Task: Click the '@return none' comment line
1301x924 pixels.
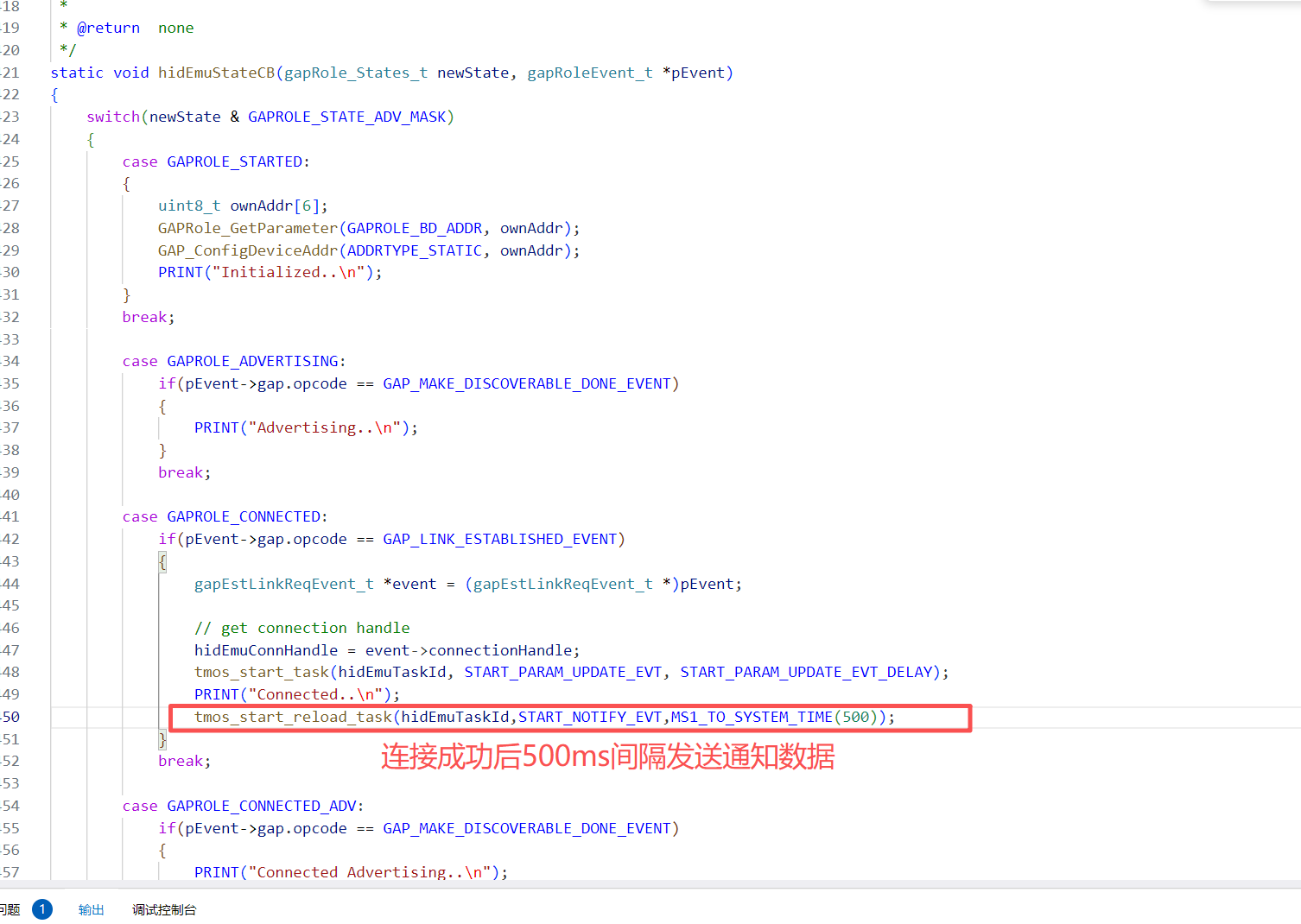Action: [x=127, y=28]
